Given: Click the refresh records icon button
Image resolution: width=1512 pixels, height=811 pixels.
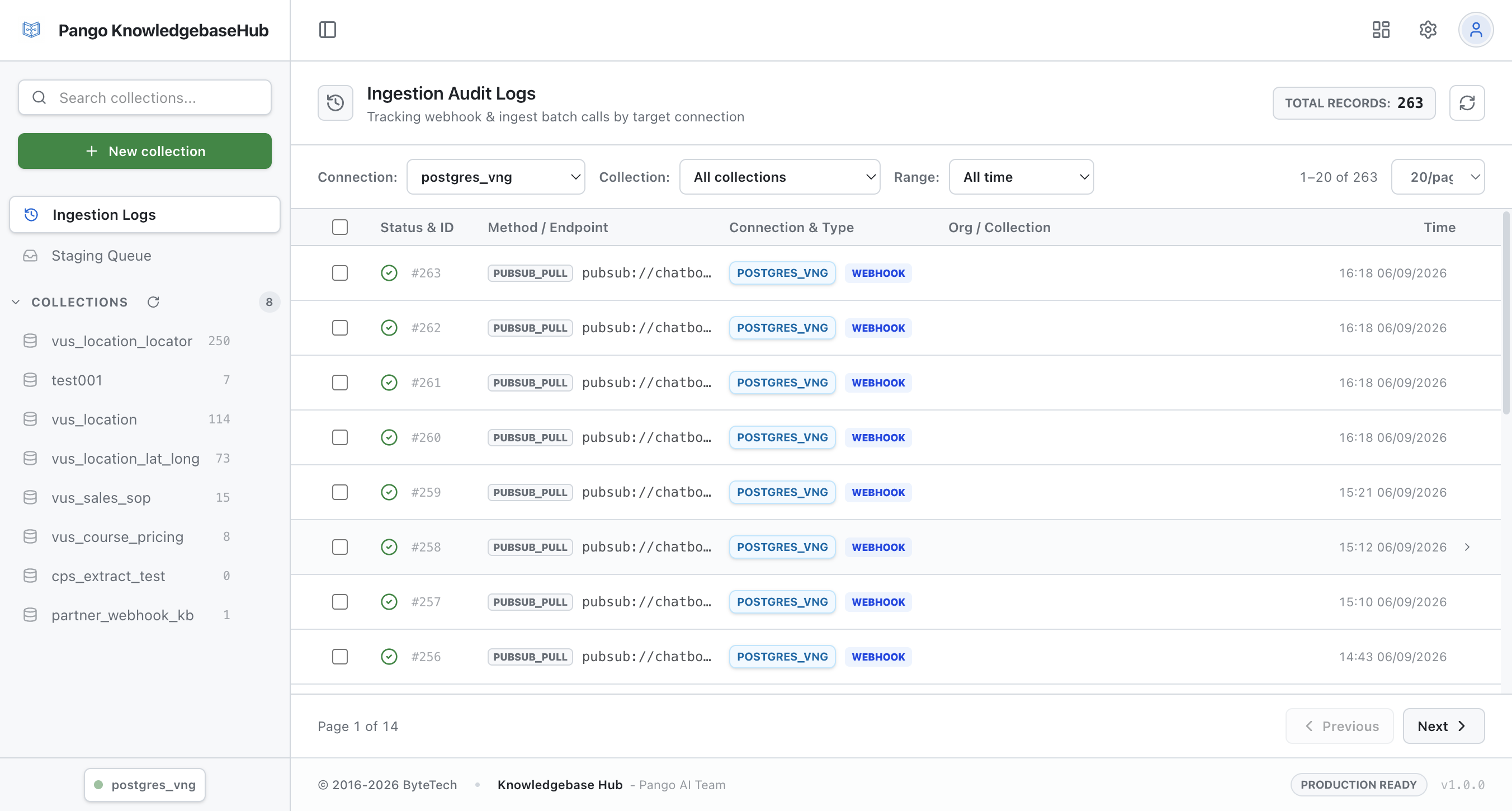Looking at the screenshot, I should coord(1467,103).
